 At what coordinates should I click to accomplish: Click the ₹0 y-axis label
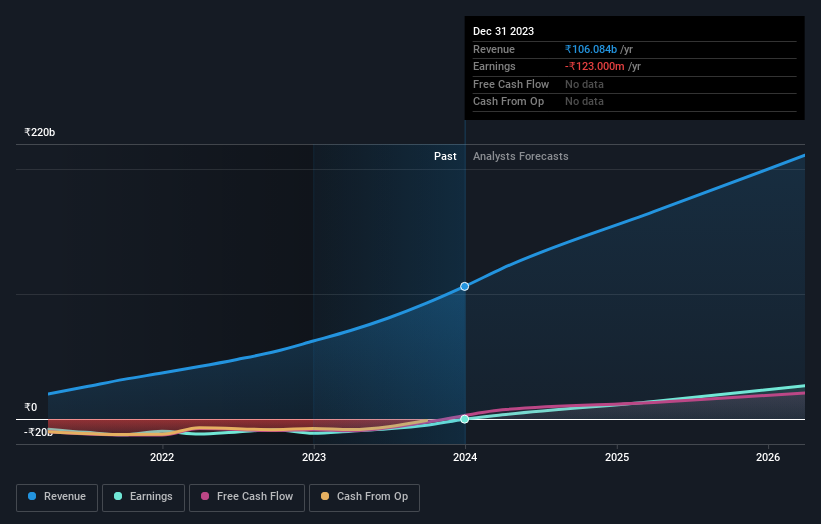[30, 407]
